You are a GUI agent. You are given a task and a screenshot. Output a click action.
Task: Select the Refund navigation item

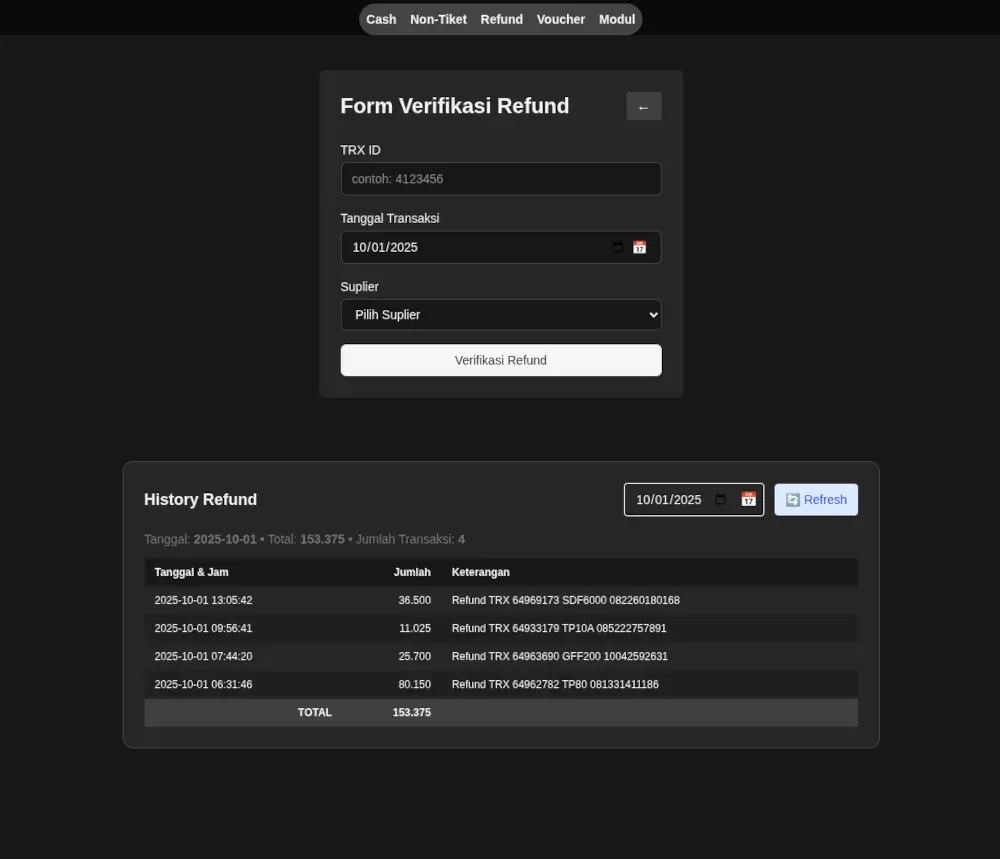pyautogui.click(x=501, y=19)
